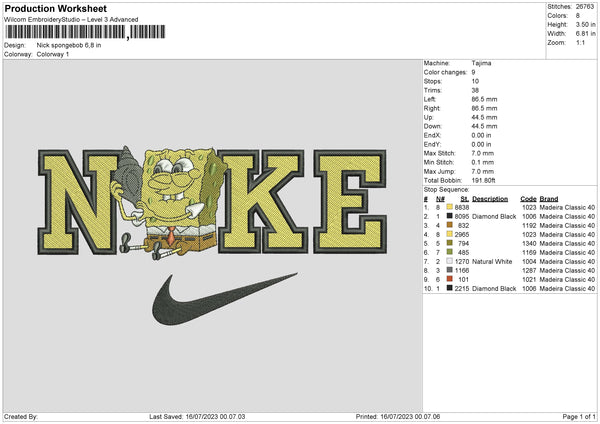Click the 'Description' column header
Image resolution: width=600 pixels, height=424 pixels.
[490, 199]
